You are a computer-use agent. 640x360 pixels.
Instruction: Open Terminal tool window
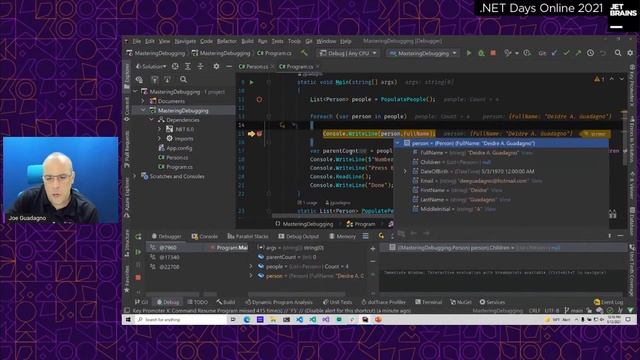429,302
